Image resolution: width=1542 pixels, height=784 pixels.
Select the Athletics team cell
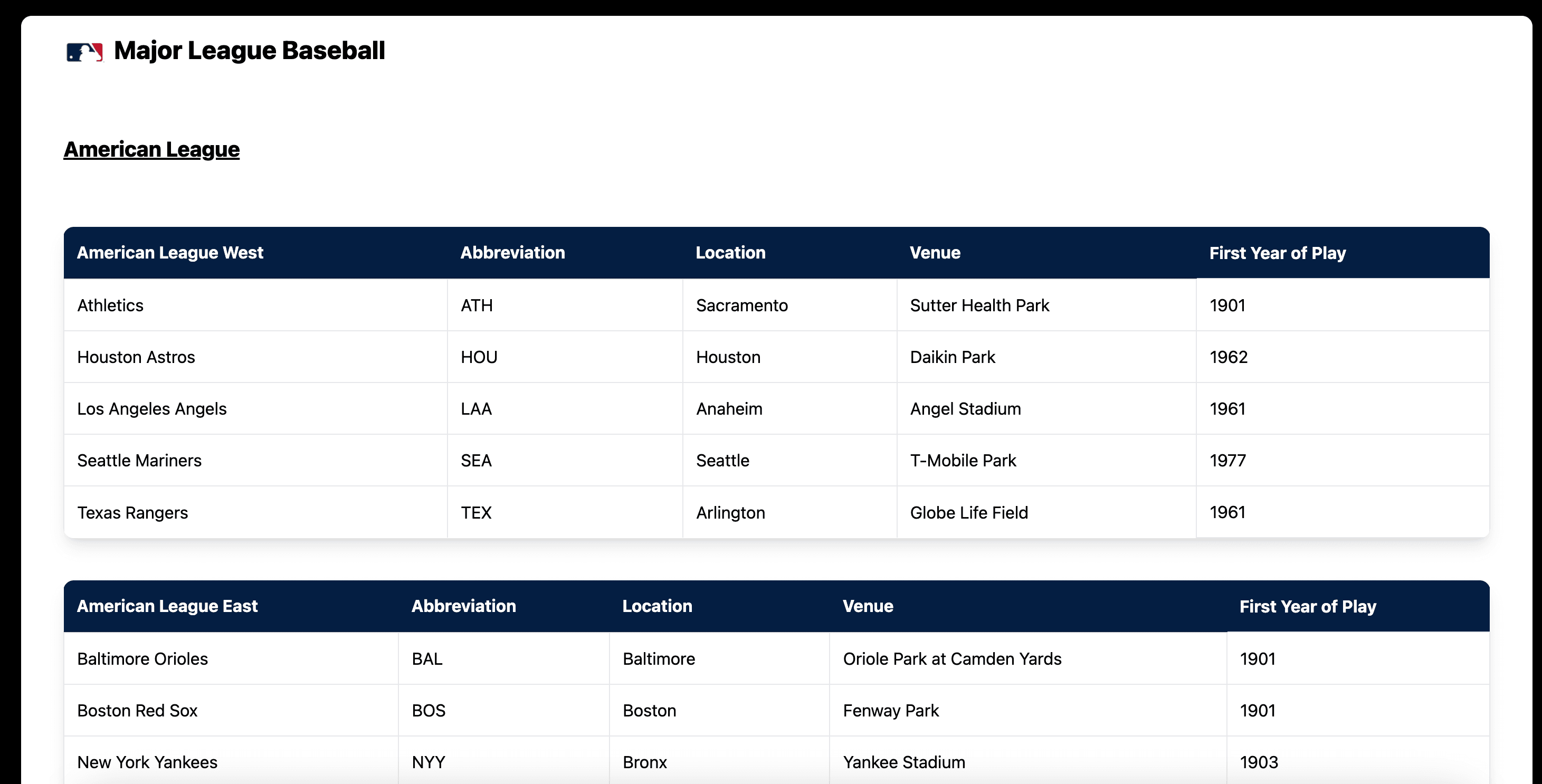pyautogui.click(x=255, y=305)
